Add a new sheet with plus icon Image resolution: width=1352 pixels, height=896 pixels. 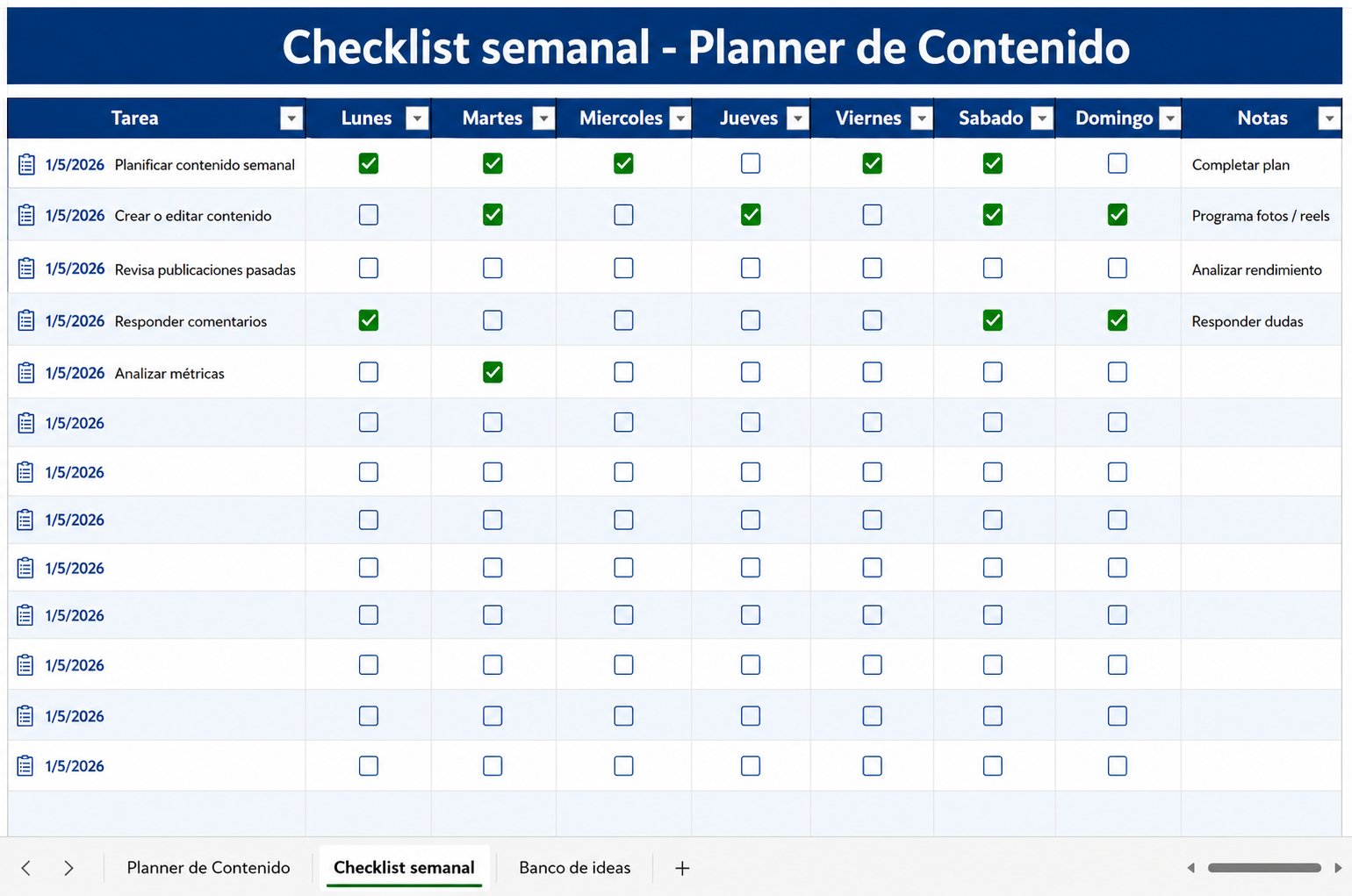pos(682,868)
